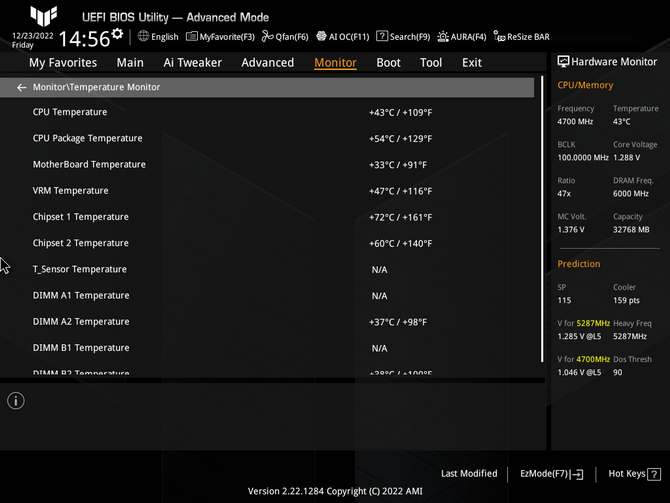This screenshot has width=670, height=503.
Task: Click Monitor\Temperature Monitor breadcrumb
Action: point(97,87)
